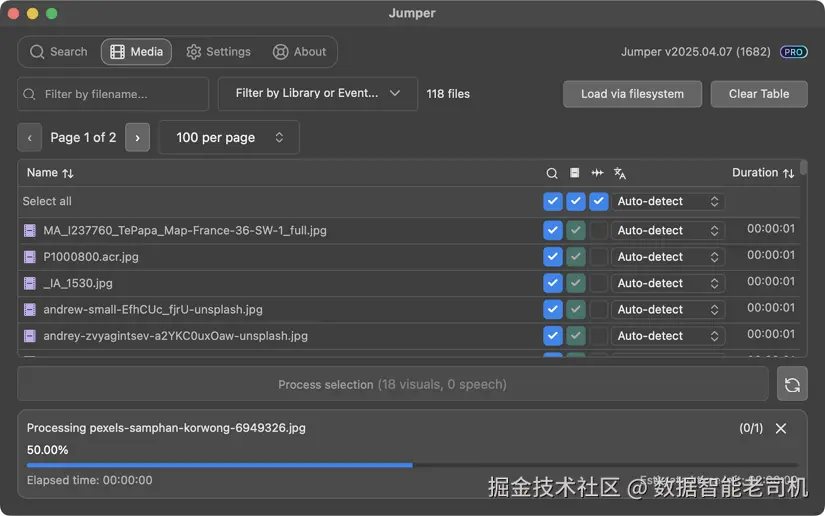Toggle speech checkbox for P1000800.acr.jpg
Image resolution: width=825 pixels, height=516 pixels.
[x=599, y=257]
